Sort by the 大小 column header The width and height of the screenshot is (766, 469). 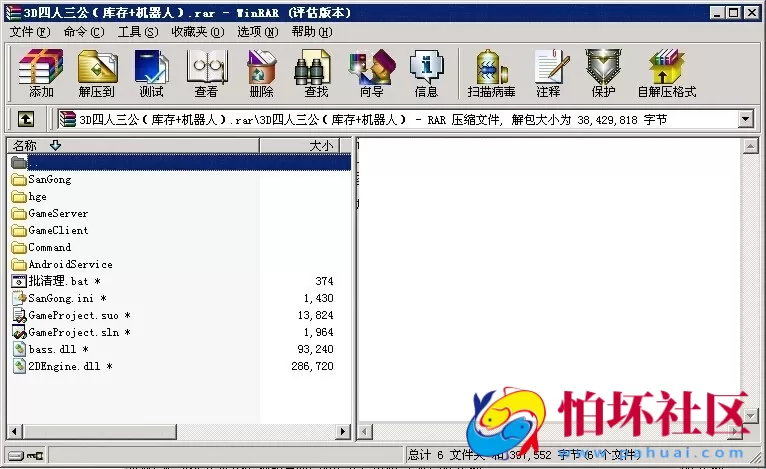pos(299,145)
